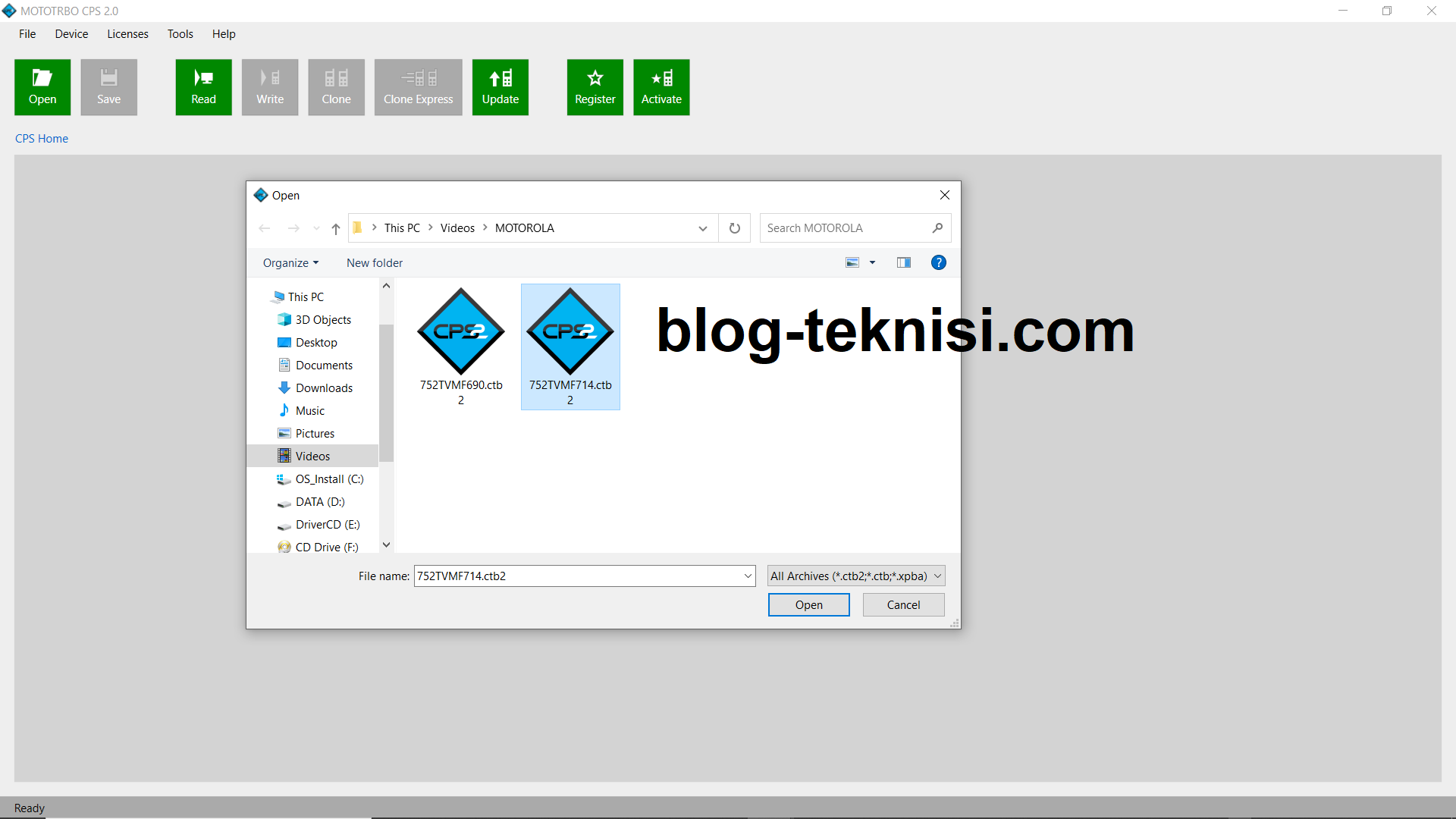The image size is (1456, 819).
Task: Click the Clone toolbar icon
Action: point(336,87)
